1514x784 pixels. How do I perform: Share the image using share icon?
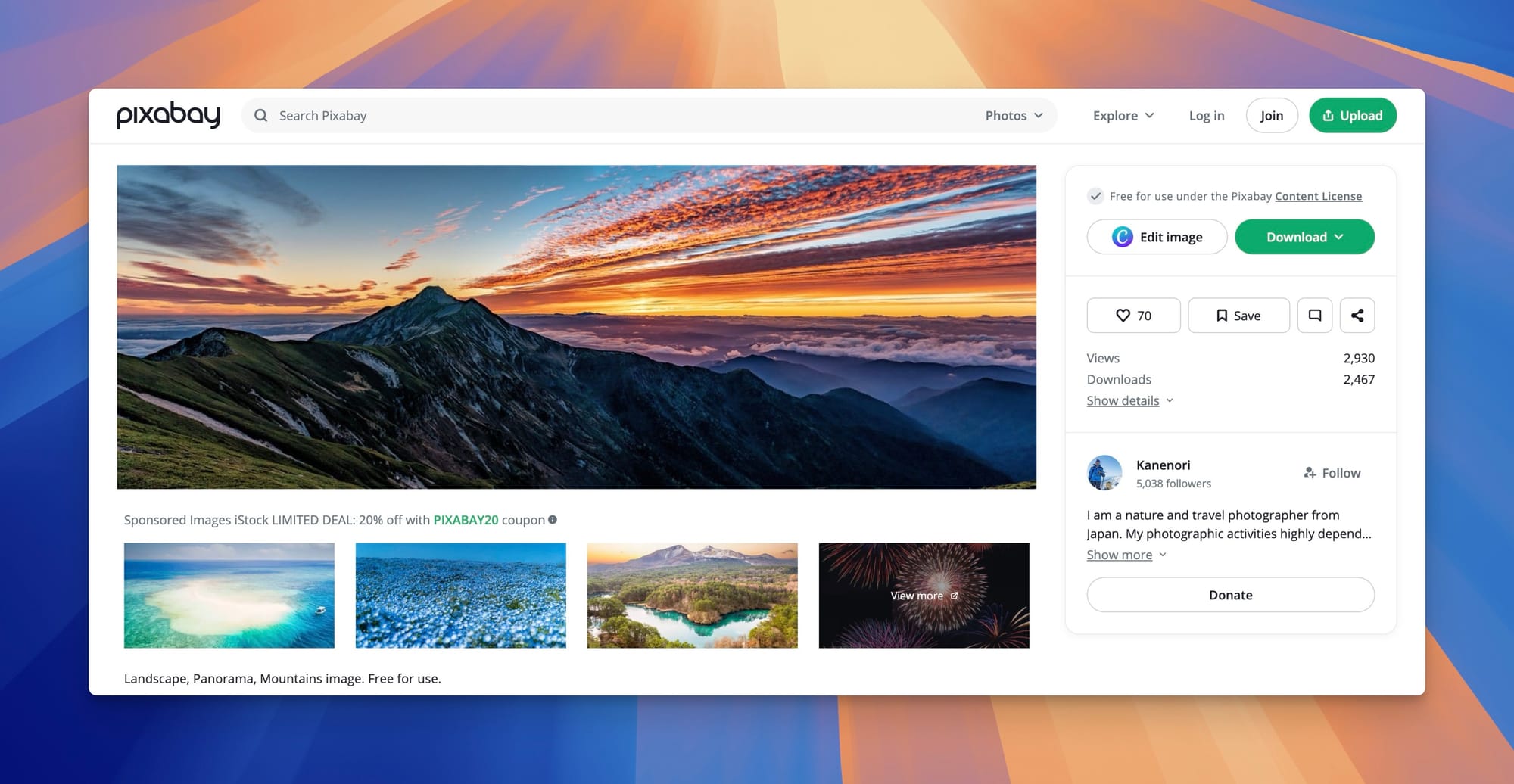point(1357,316)
